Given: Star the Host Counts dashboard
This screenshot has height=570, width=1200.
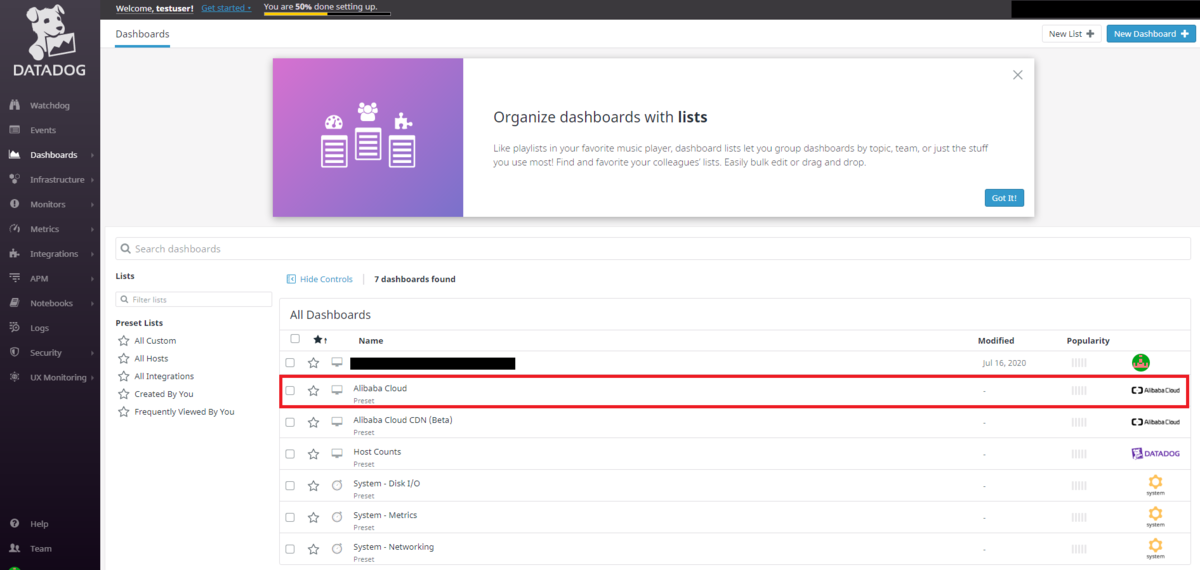Looking at the screenshot, I should coord(313,453).
